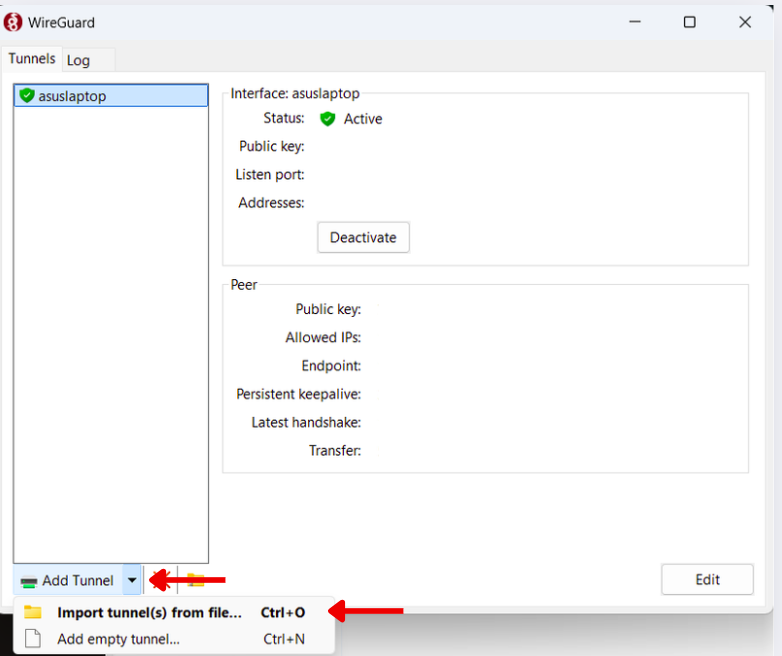Click the WireGuard logo in title bar
Screen dimensions: 782x656
point(13,22)
